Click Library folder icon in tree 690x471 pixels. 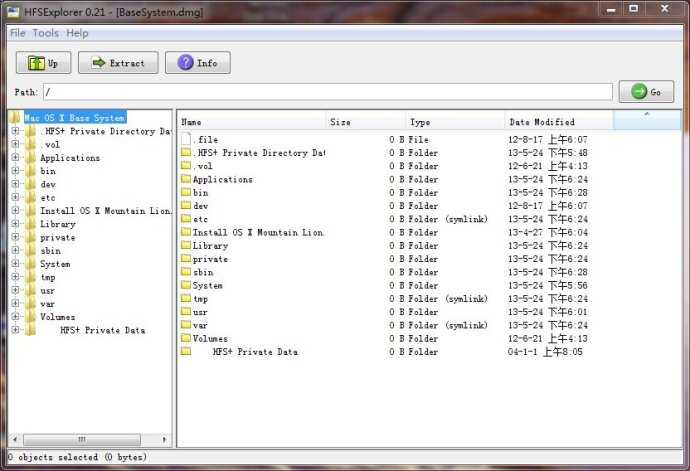tap(30, 224)
